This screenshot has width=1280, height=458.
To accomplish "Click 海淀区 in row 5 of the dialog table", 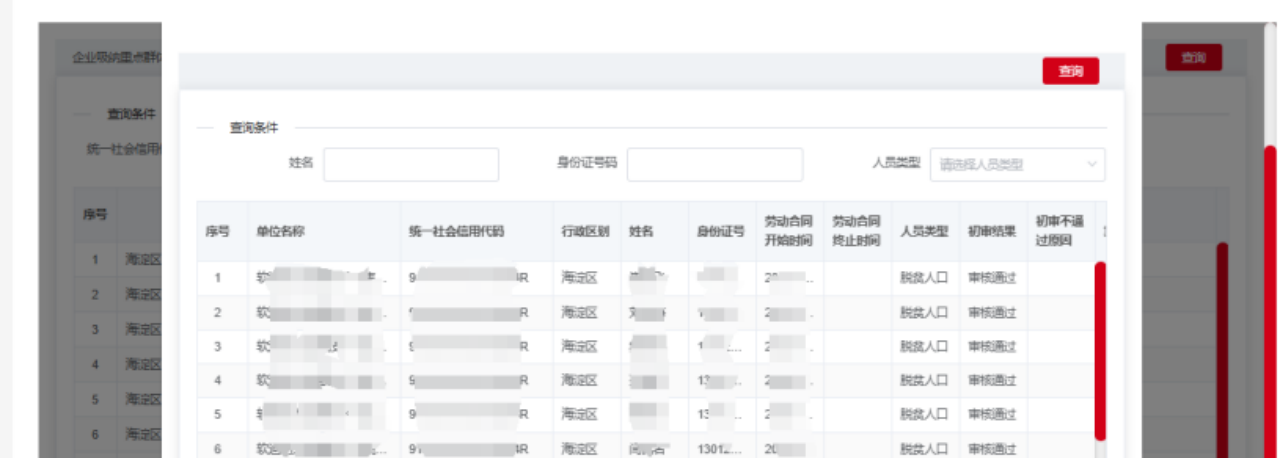I will pyautogui.click(x=579, y=414).
